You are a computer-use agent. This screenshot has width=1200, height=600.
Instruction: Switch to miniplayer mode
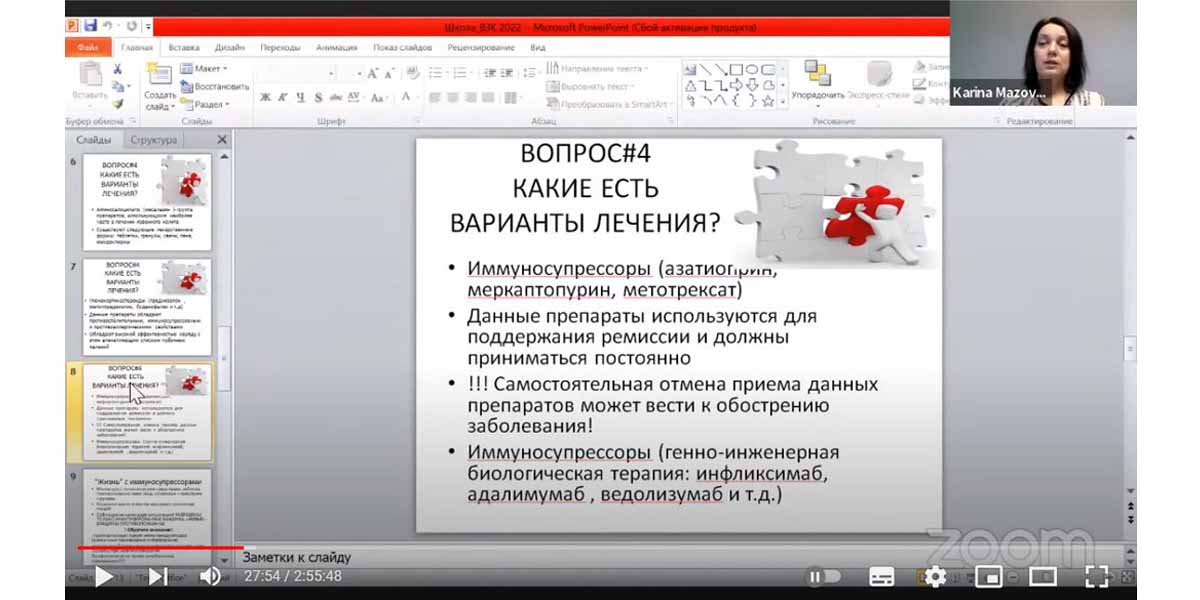(x=989, y=577)
